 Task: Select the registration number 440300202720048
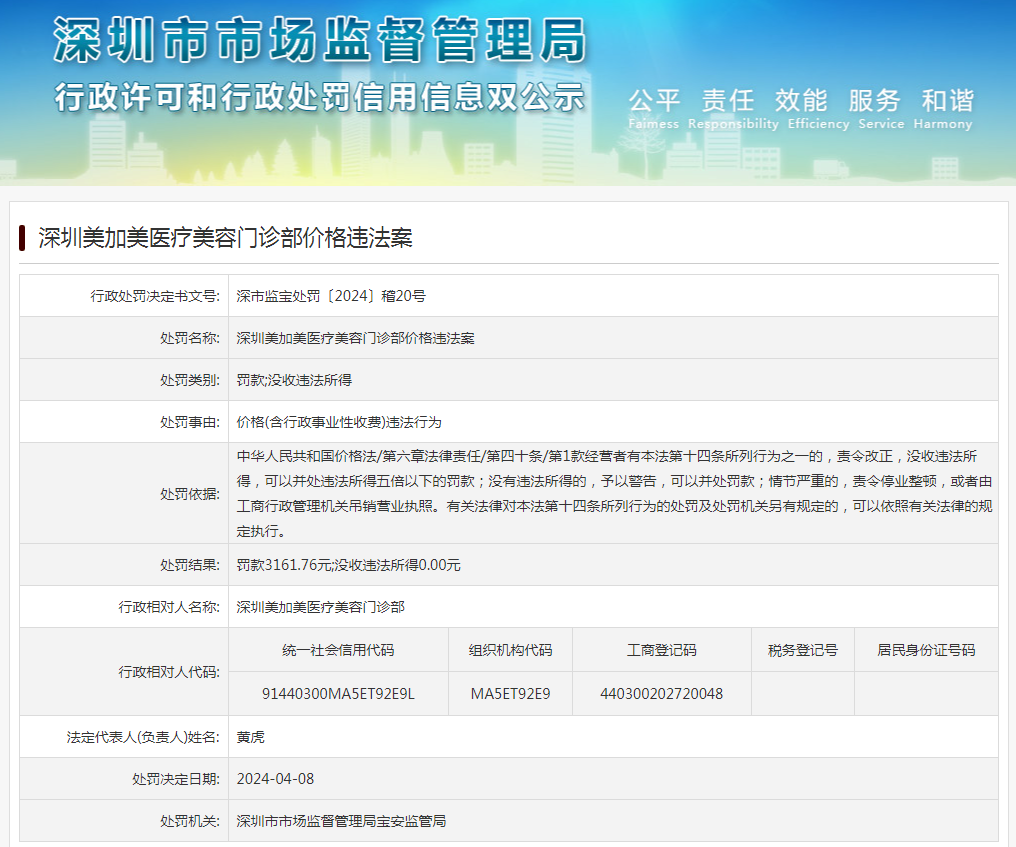point(661,693)
